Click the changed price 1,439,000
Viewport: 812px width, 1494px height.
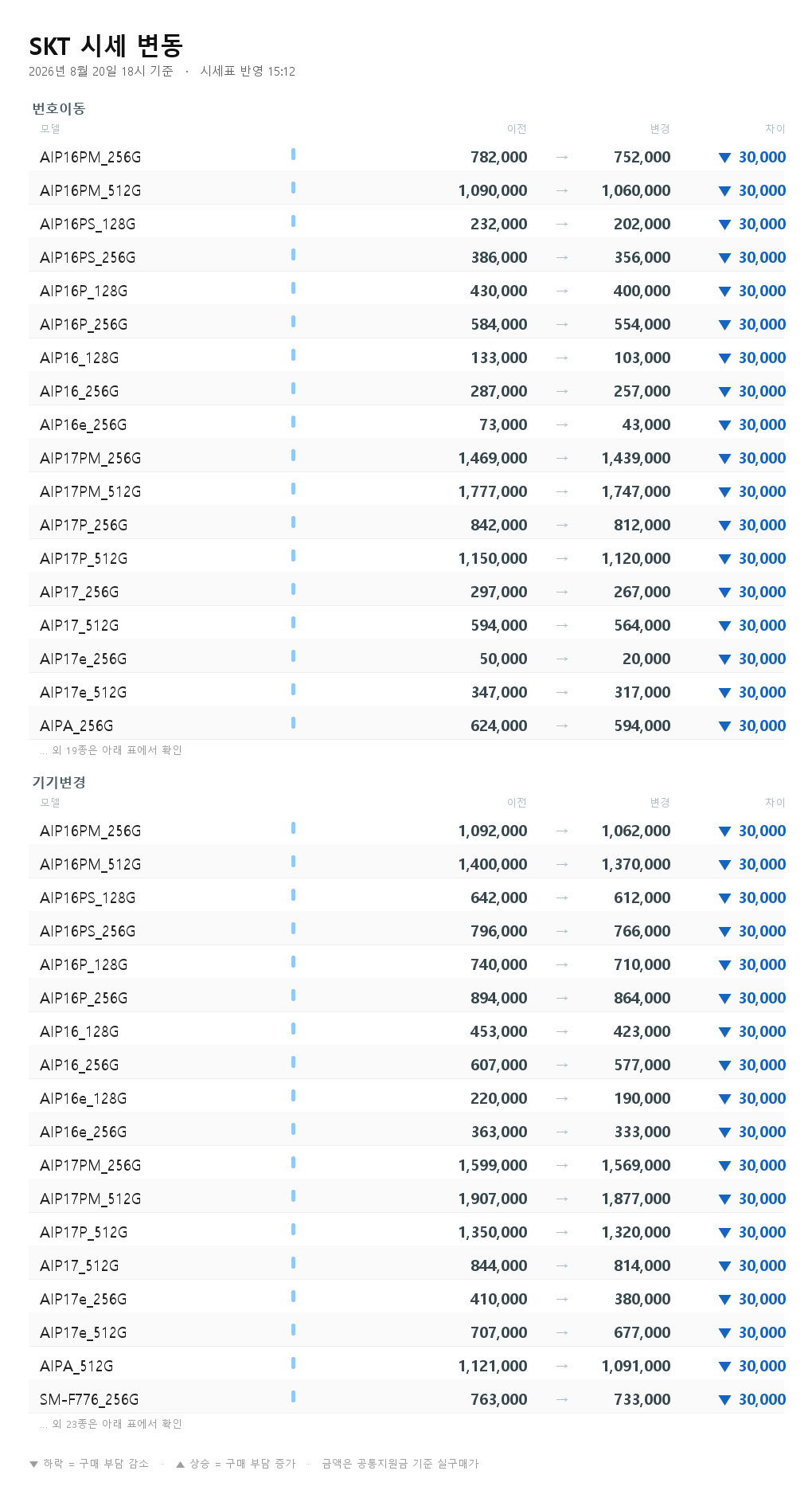[x=636, y=459]
